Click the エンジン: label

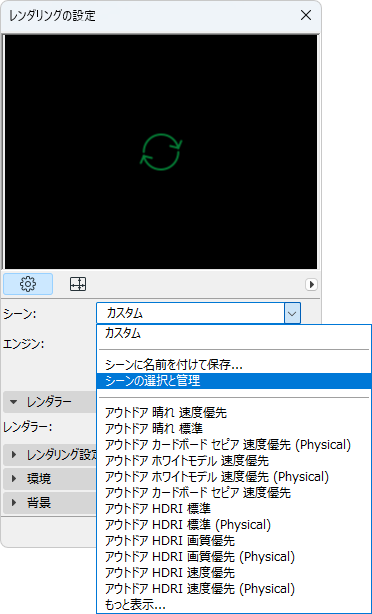point(23,345)
